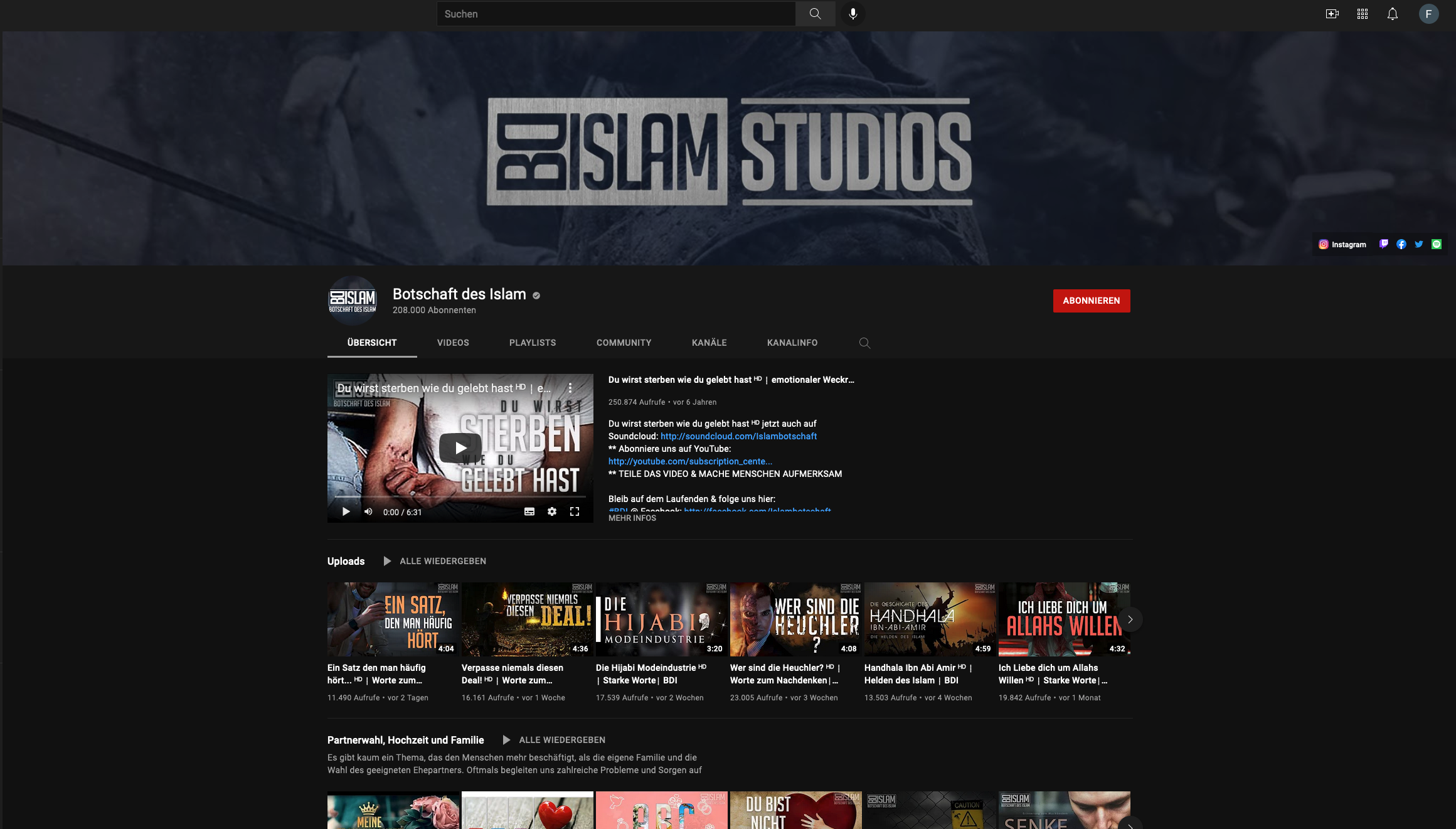1456x829 pixels.
Task: Mute the featured video volume
Action: coord(368,512)
